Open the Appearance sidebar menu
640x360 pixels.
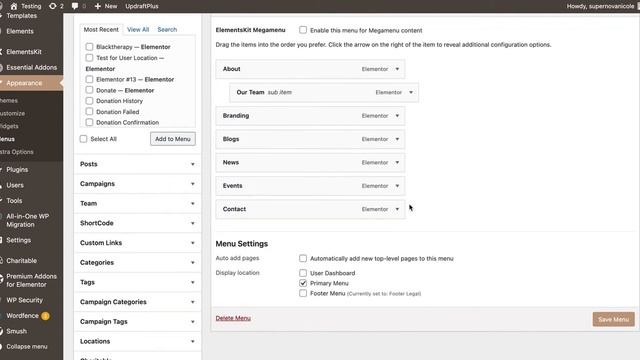[24, 83]
